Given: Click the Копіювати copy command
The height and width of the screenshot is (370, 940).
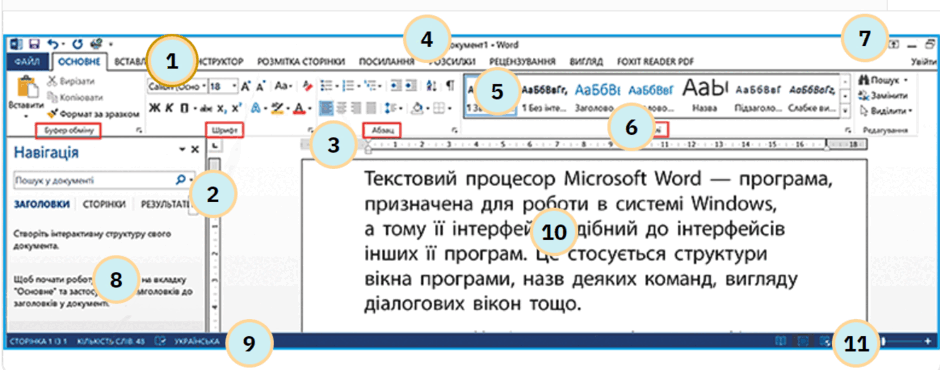Looking at the screenshot, I should [x=75, y=97].
